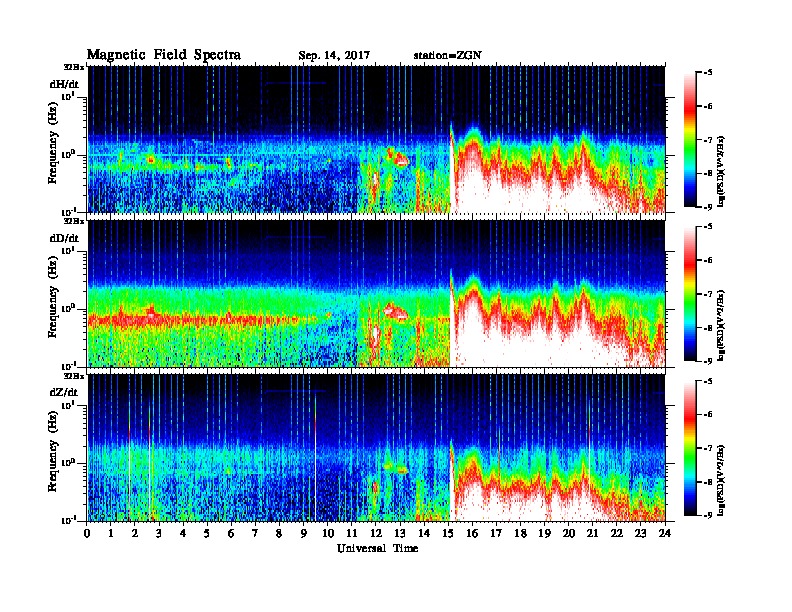This screenshot has height=612, width=792.
Task: Click the "Universal Time" axis label
Action: pyautogui.click(x=377, y=548)
